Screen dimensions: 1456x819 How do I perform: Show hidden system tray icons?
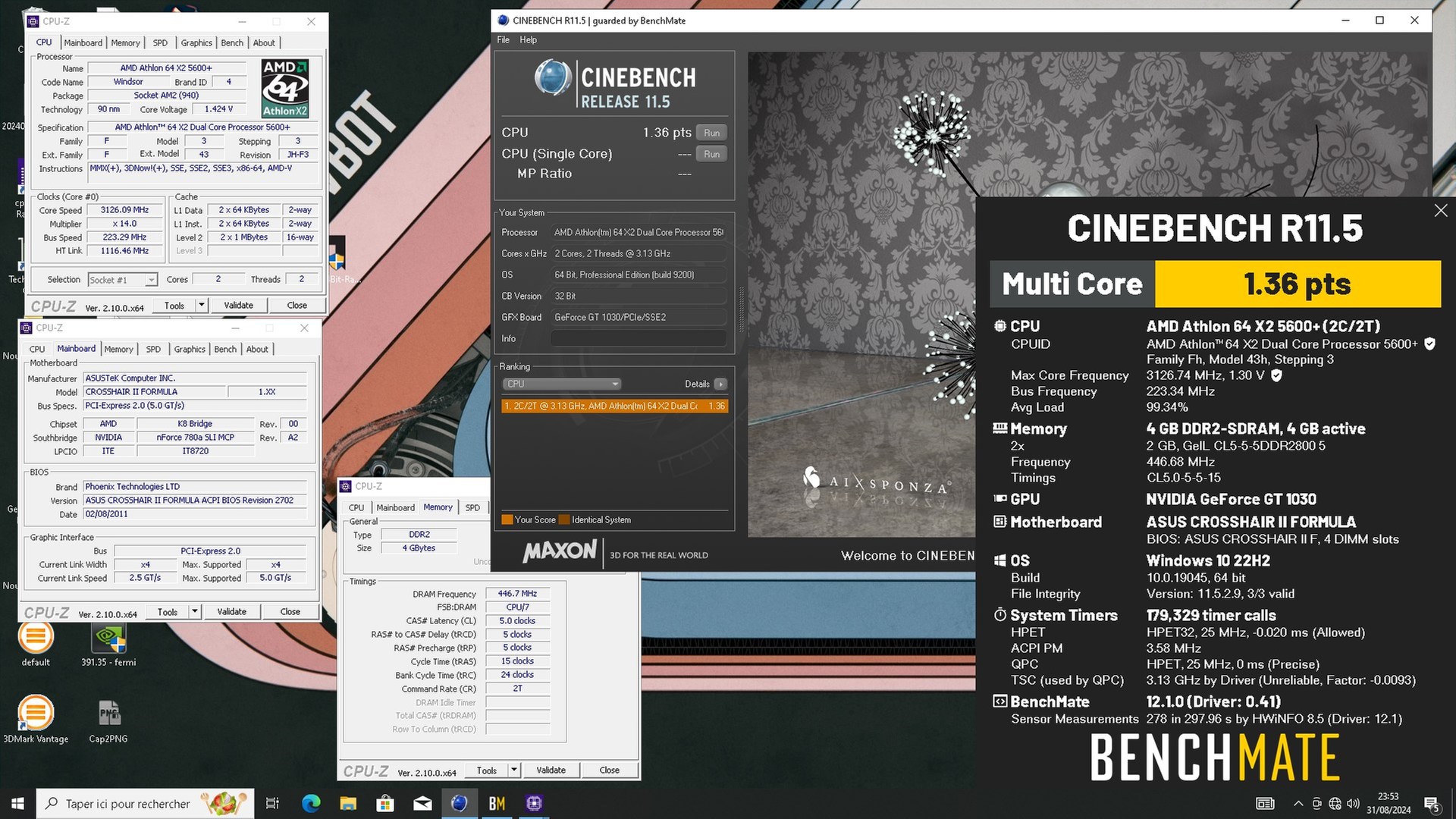pyautogui.click(x=1298, y=803)
